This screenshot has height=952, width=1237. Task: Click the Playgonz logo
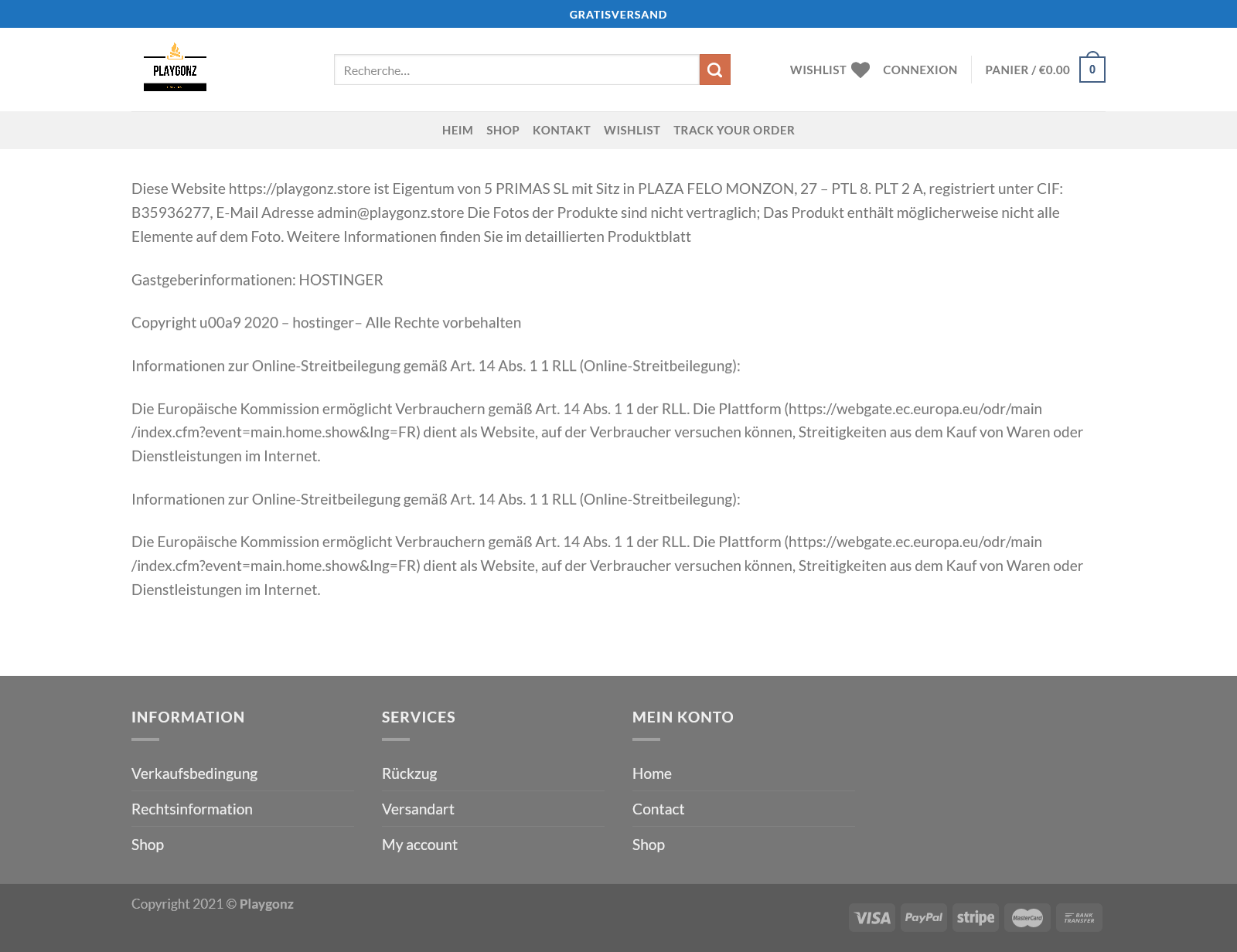175,66
